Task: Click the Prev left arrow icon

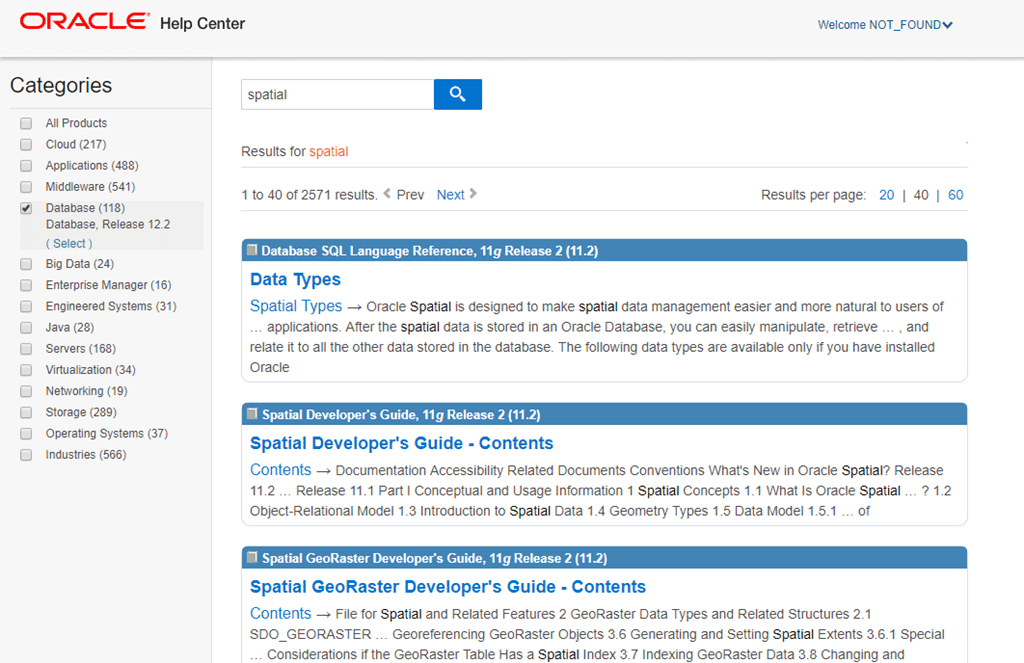Action: pyautogui.click(x=387, y=193)
